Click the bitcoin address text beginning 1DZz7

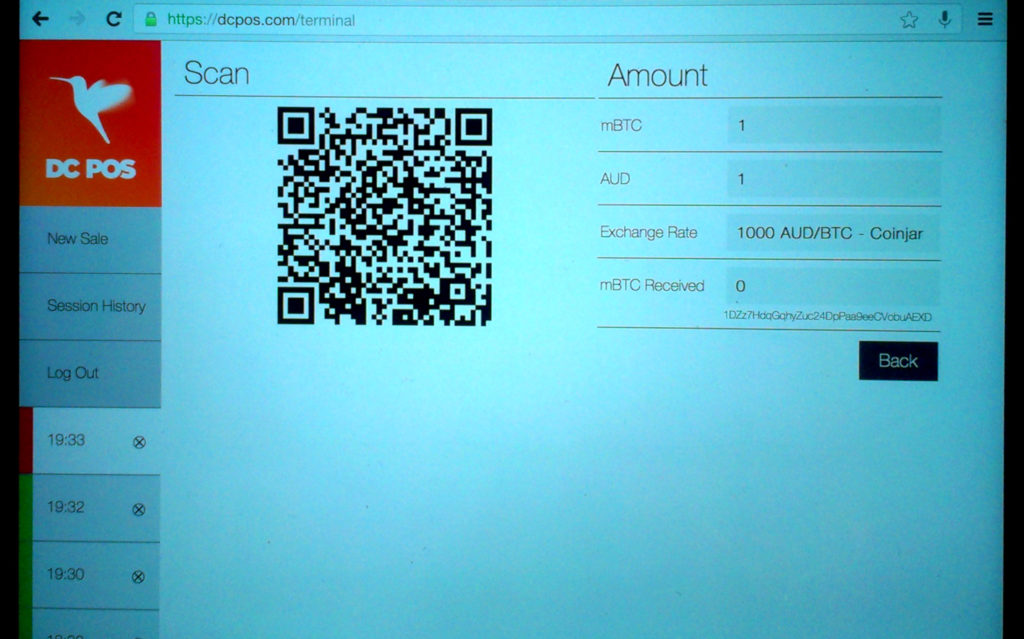click(x=827, y=317)
